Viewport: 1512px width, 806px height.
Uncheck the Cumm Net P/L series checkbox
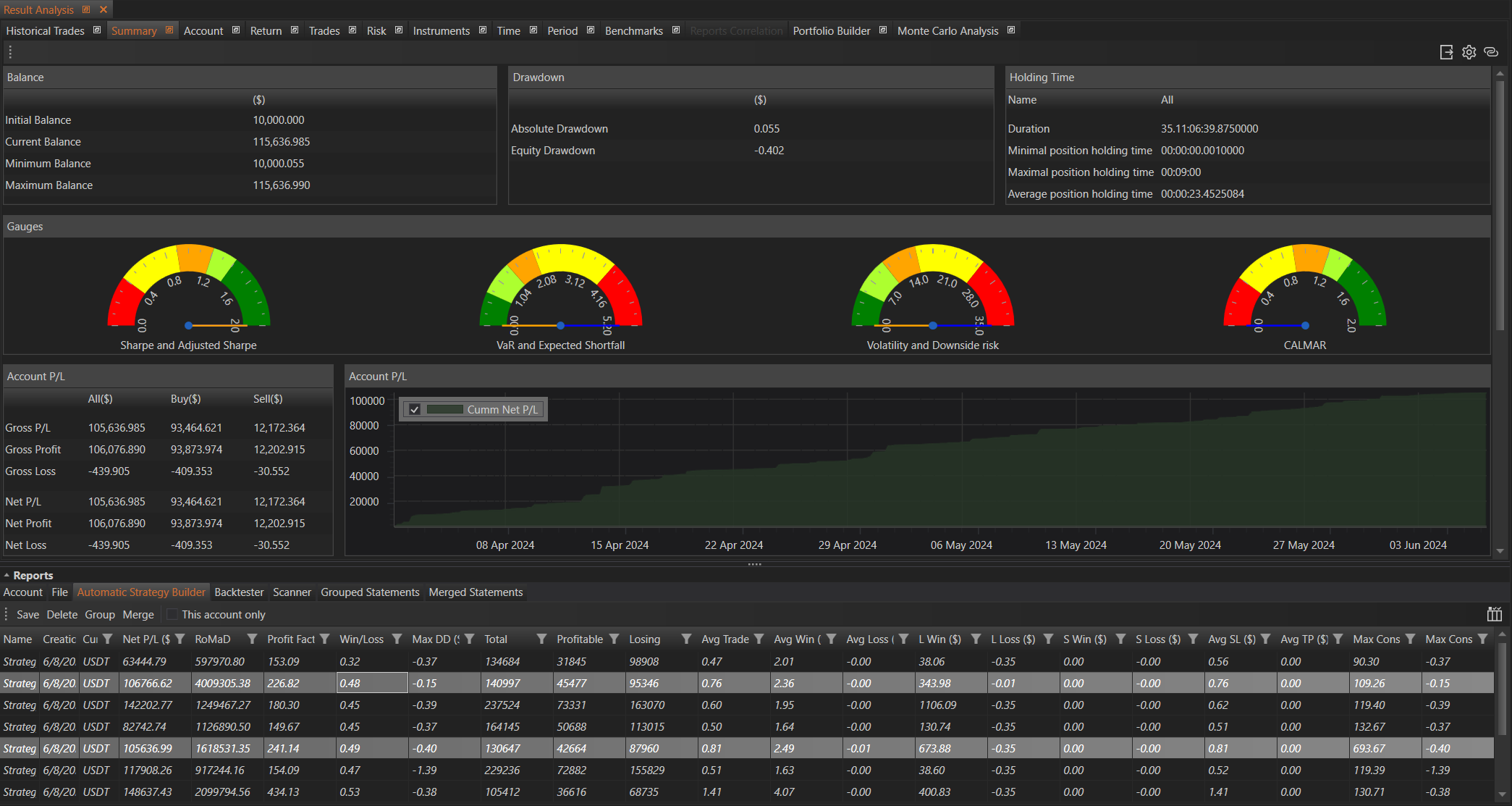click(415, 410)
